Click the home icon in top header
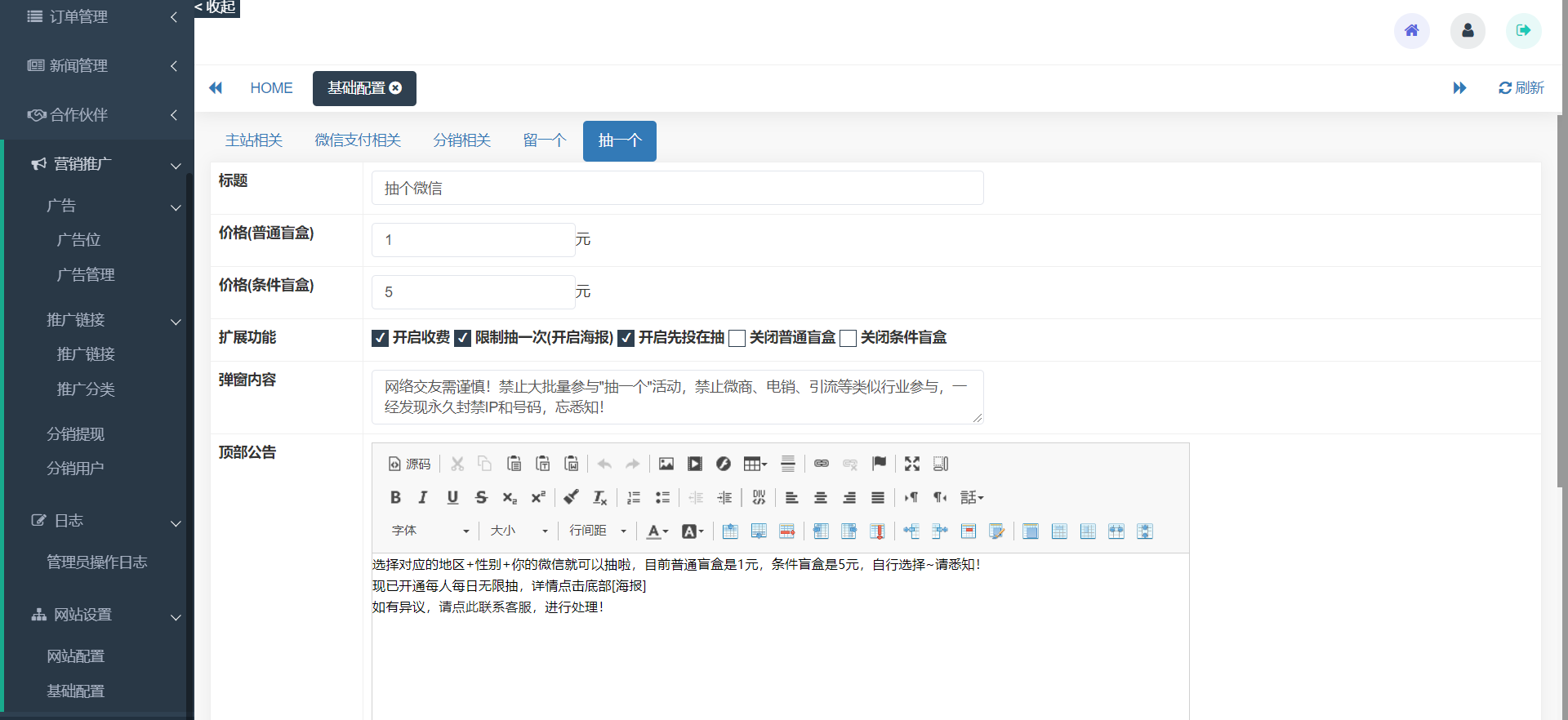Viewport: 1568px width, 720px height. pos(1411,31)
